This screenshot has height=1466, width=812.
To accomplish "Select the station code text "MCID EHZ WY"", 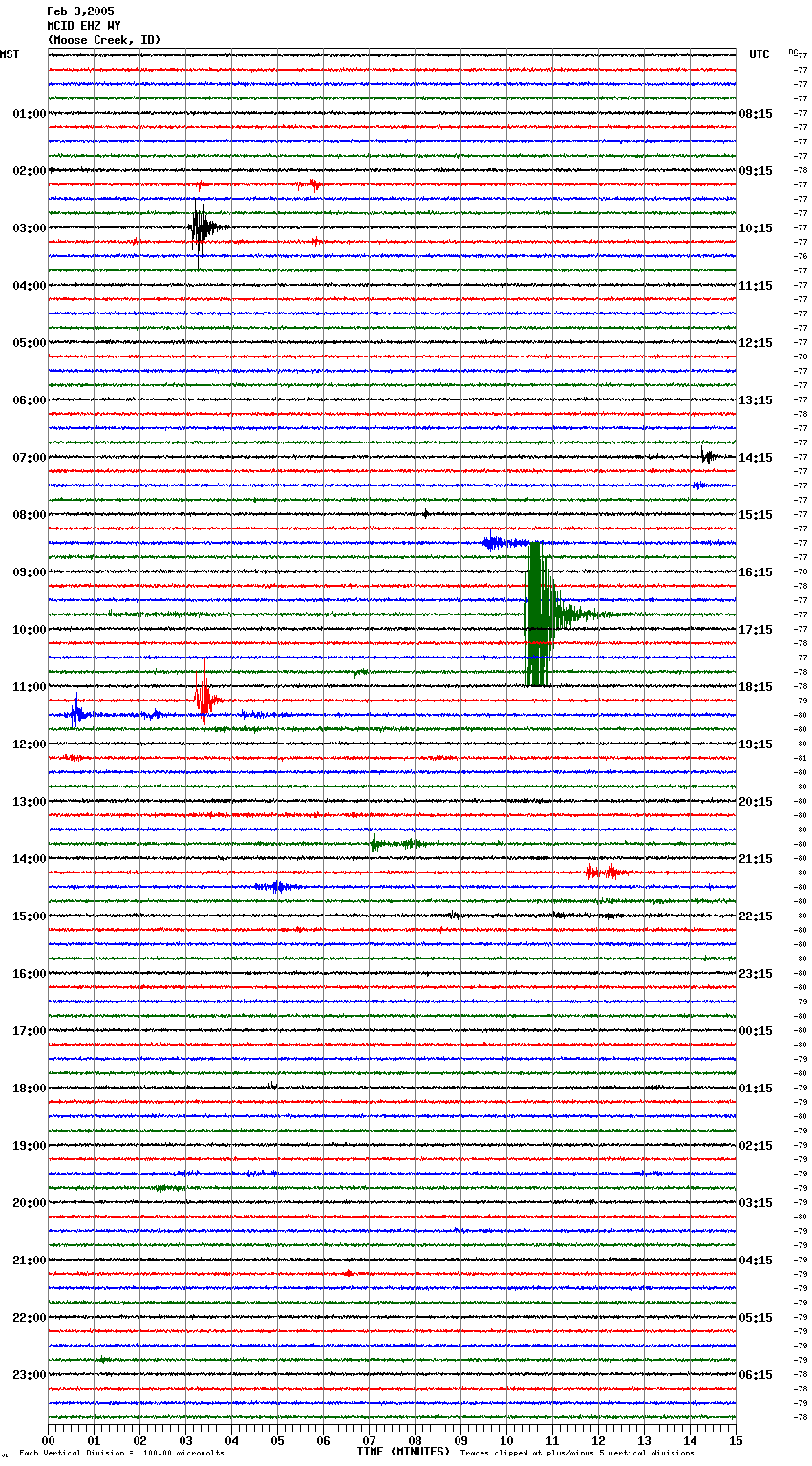I will pyautogui.click(x=84, y=26).
